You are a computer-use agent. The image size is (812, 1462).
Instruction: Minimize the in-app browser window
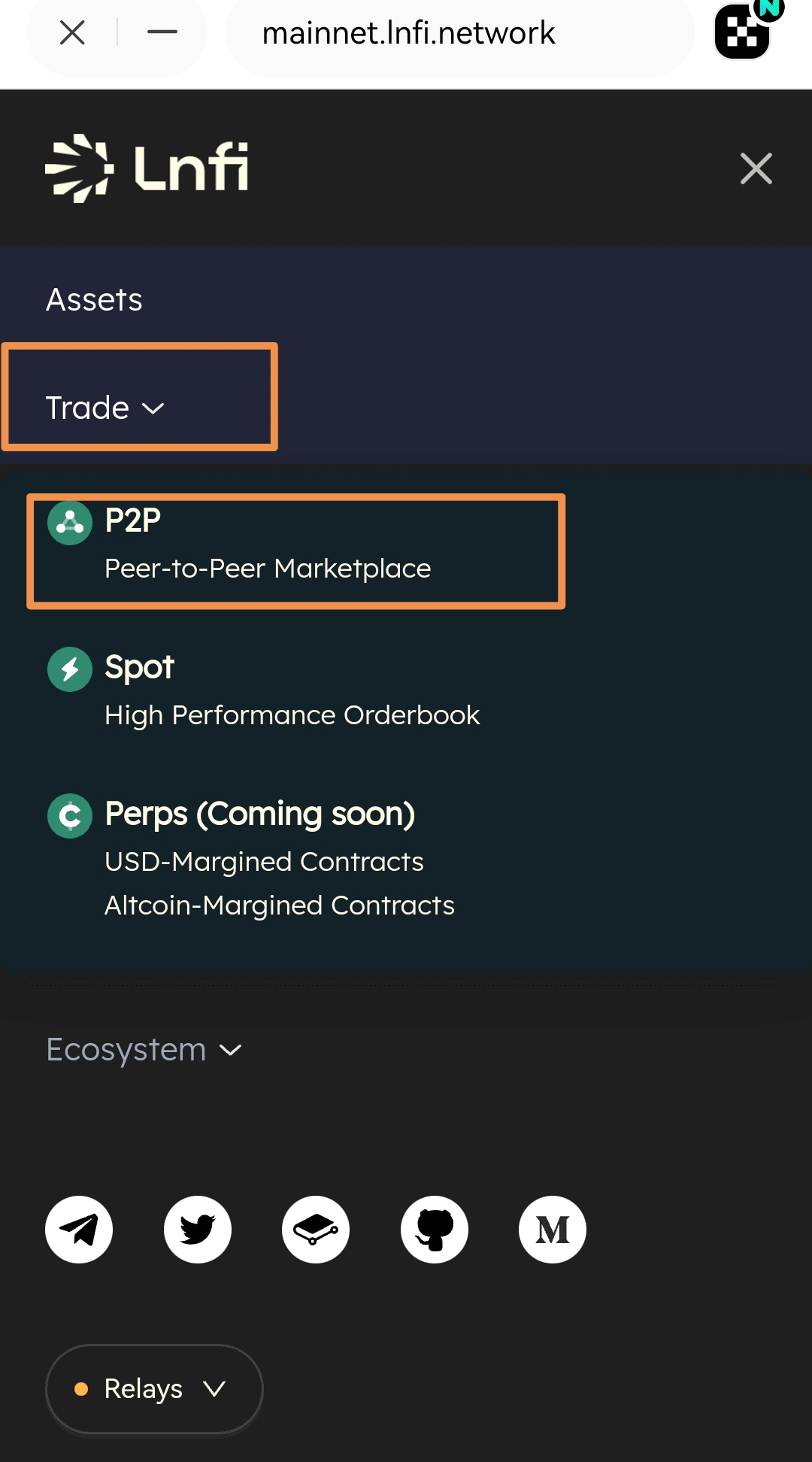tap(162, 32)
